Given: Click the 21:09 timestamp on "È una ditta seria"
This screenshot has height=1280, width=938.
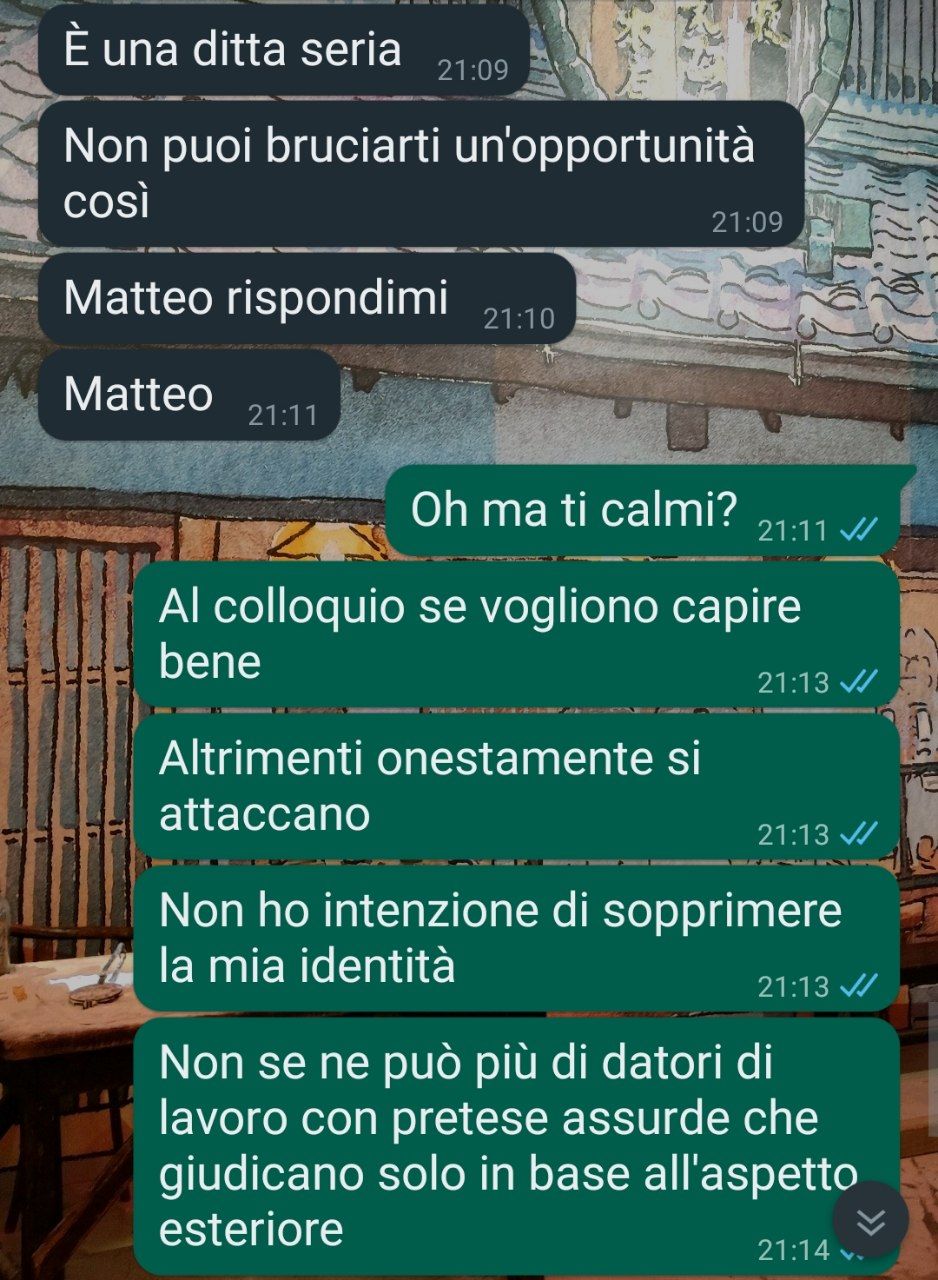Looking at the screenshot, I should [x=472, y=71].
